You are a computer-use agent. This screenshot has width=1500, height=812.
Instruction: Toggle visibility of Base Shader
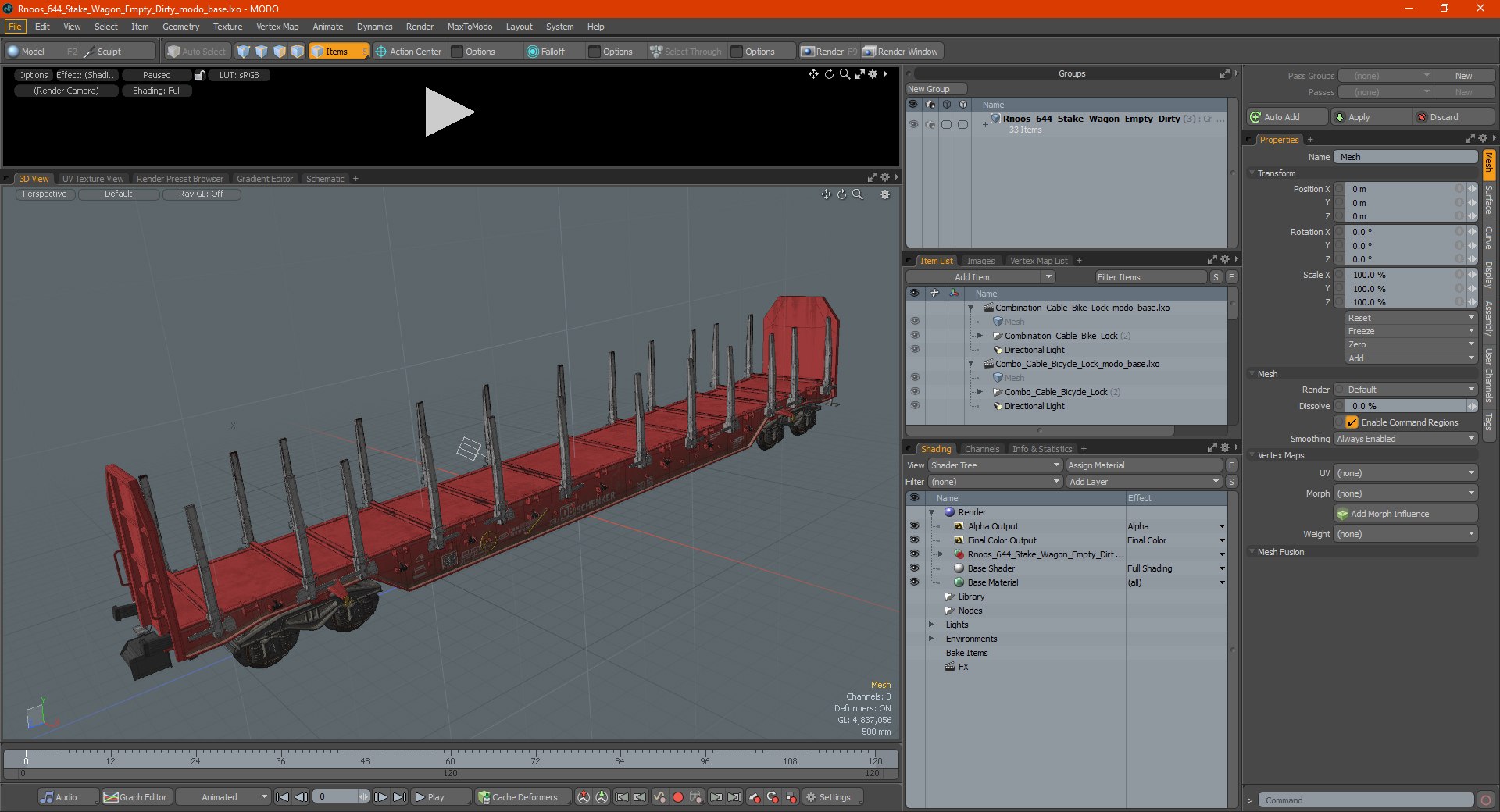pos(914,568)
